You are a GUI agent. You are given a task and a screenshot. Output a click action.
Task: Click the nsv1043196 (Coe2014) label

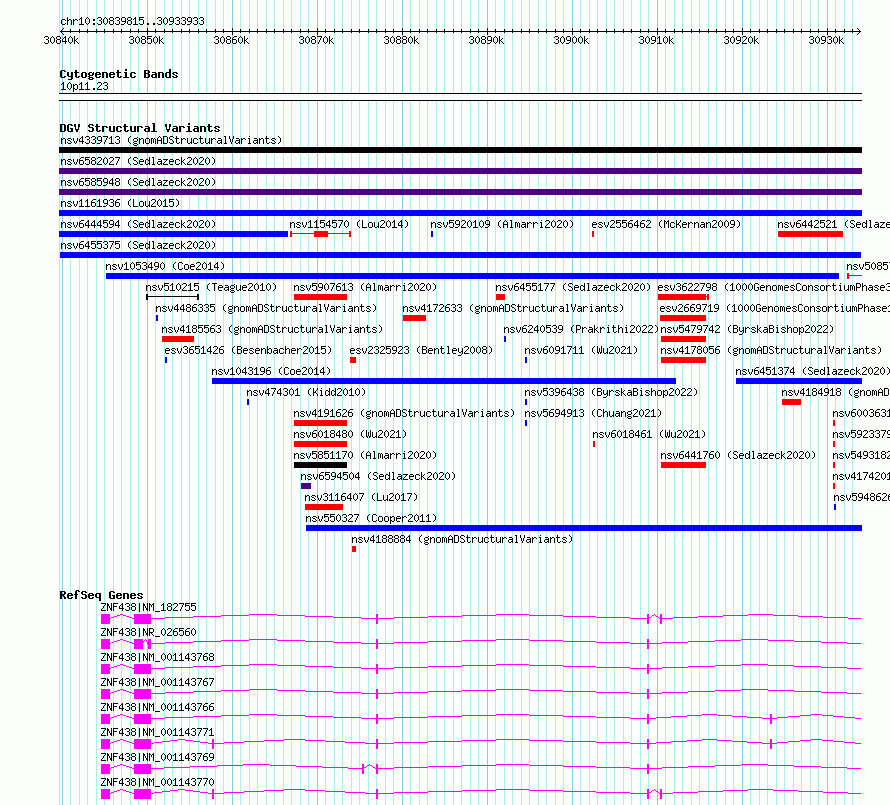coord(271,371)
